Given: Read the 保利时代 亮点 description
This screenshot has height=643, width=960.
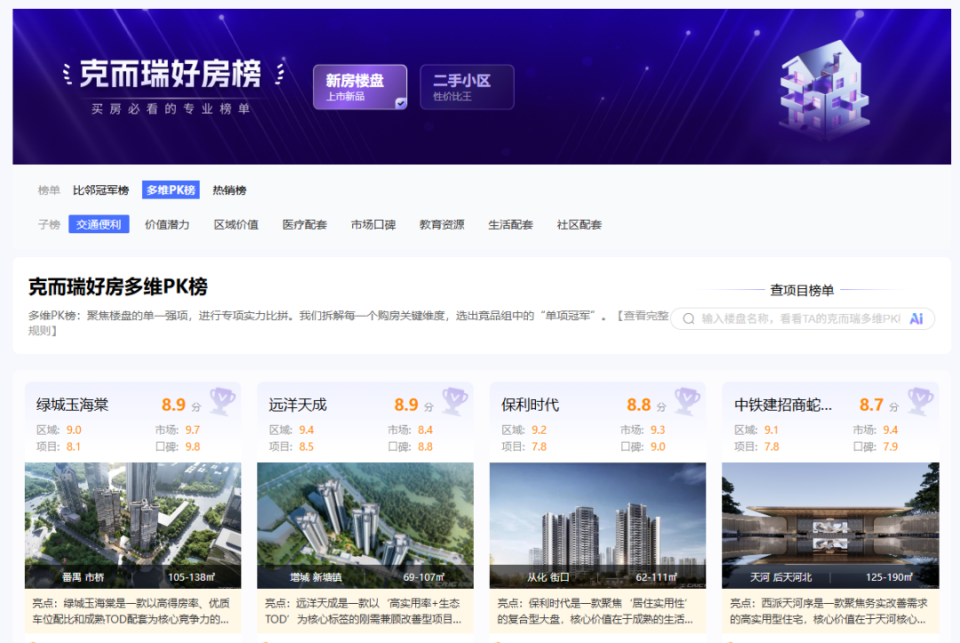Looking at the screenshot, I should [598, 611].
